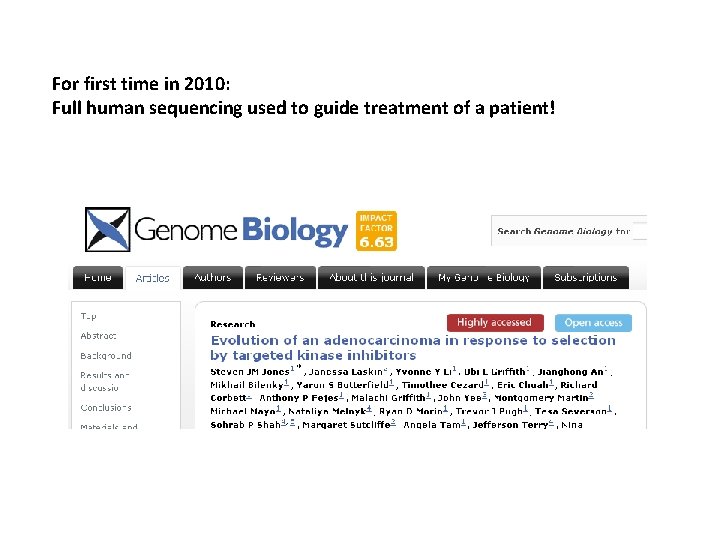Image resolution: width=720 pixels, height=540 pixels.
Task: Open Results and discussion sidebar link
Action: click(105, 381)
